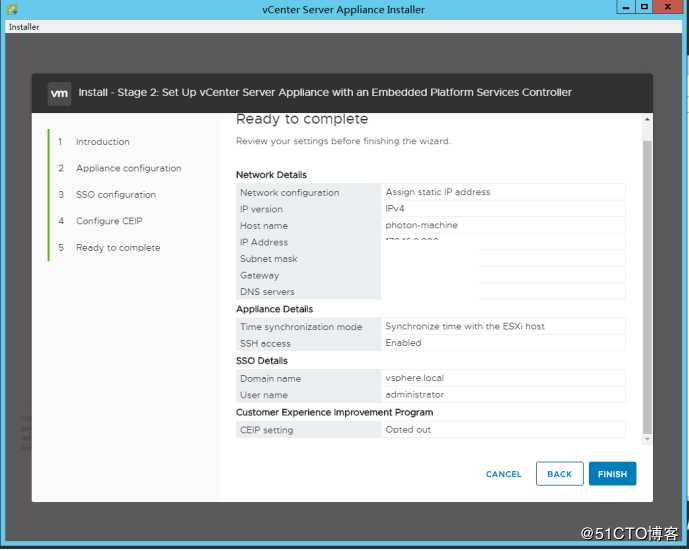Screen dimensions: 689x551
Task: Click the 'IPv4' value
Action: click(x=395, y=208)
